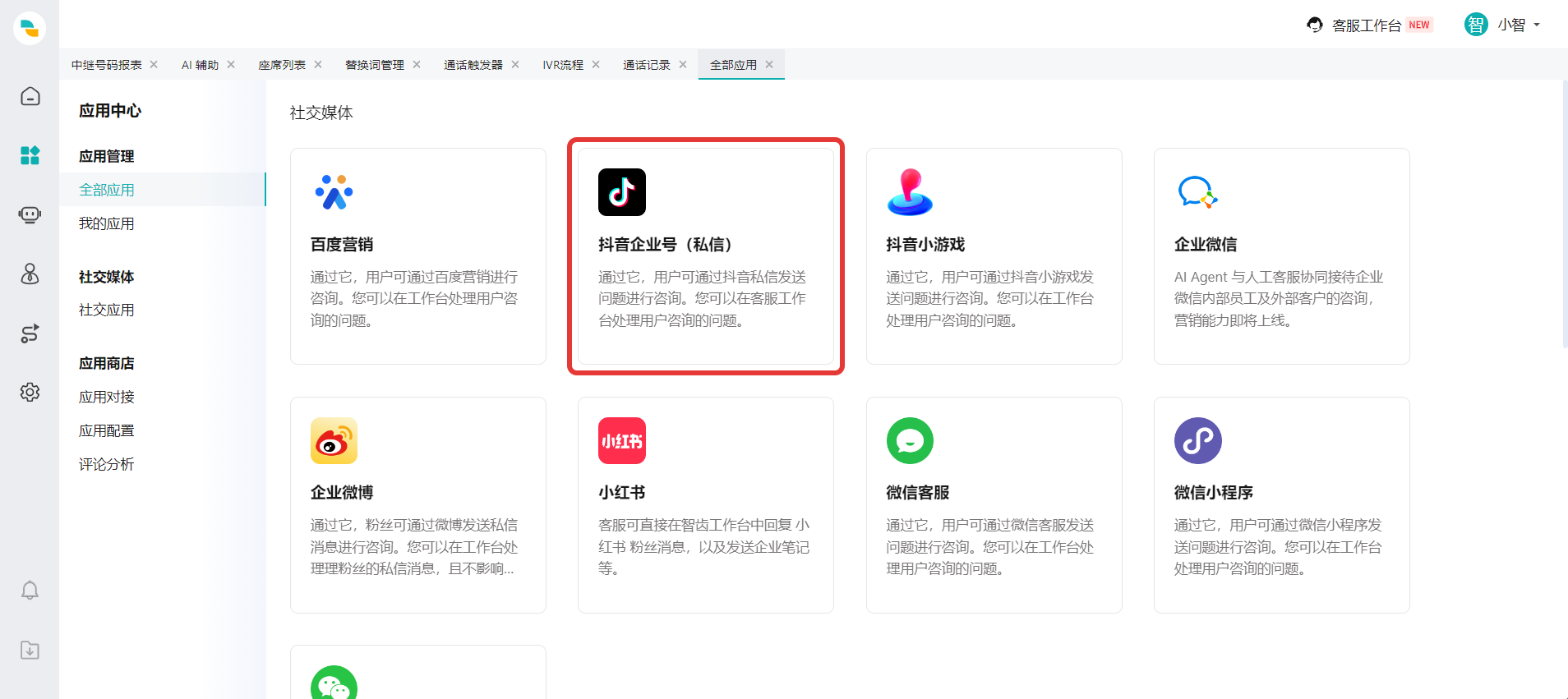
Task: Switch to the IVR流程 tab
Action: pos(563,64)
